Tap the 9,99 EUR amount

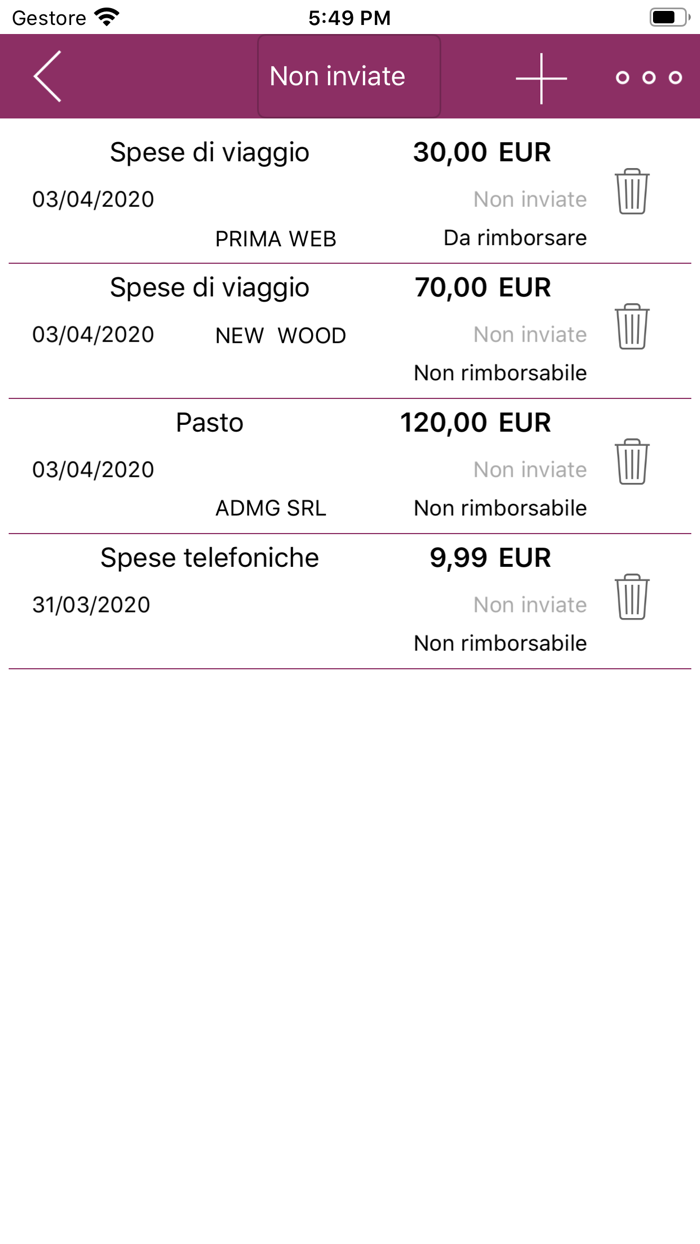(x=492, y=558)
